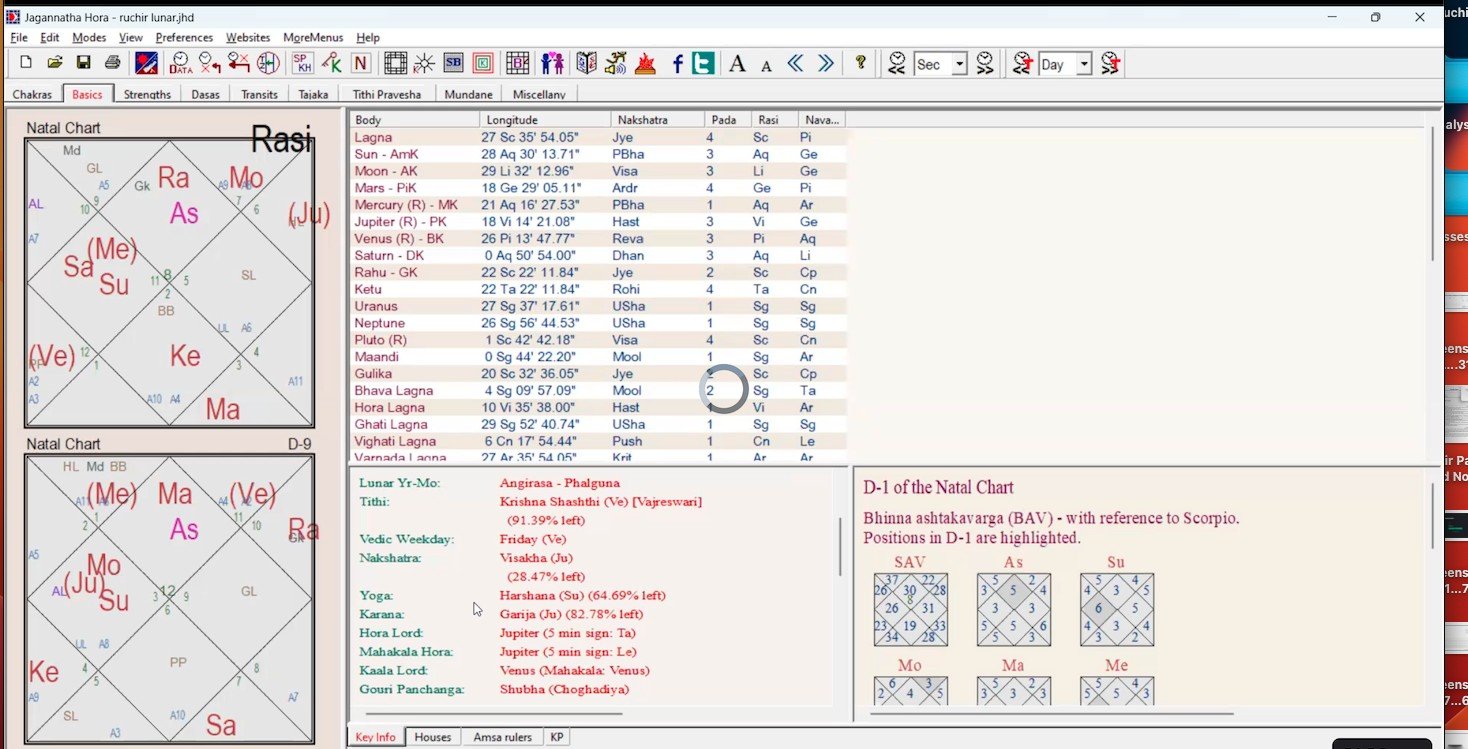The image size is (1468, 749).
Task: Select the red N toolbar icon
Action: [361, 64]
